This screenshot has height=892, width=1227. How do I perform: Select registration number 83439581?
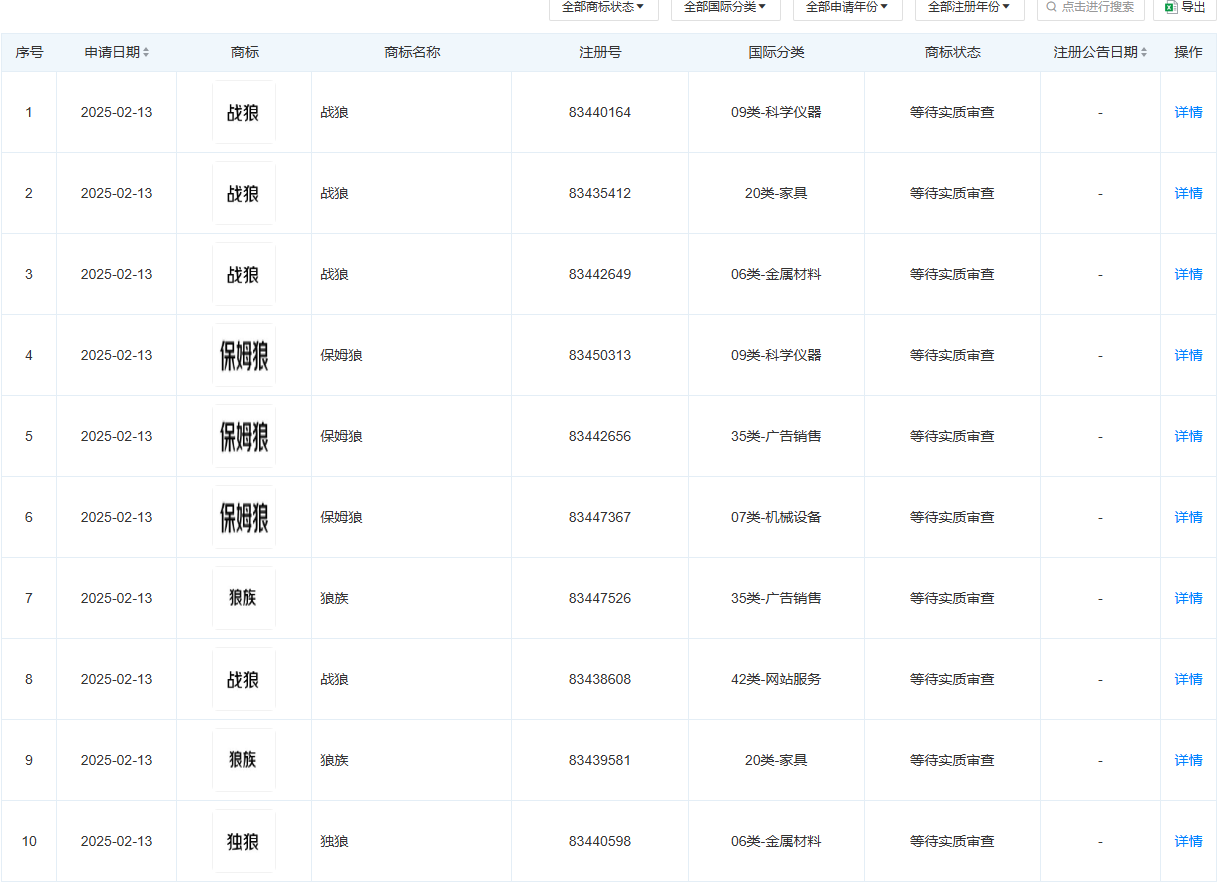600,760
